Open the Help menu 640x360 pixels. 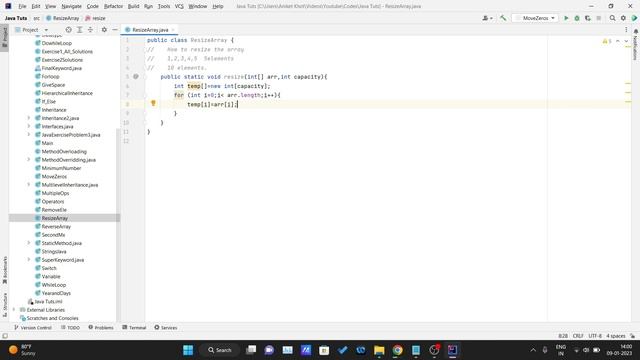point(218,6)
